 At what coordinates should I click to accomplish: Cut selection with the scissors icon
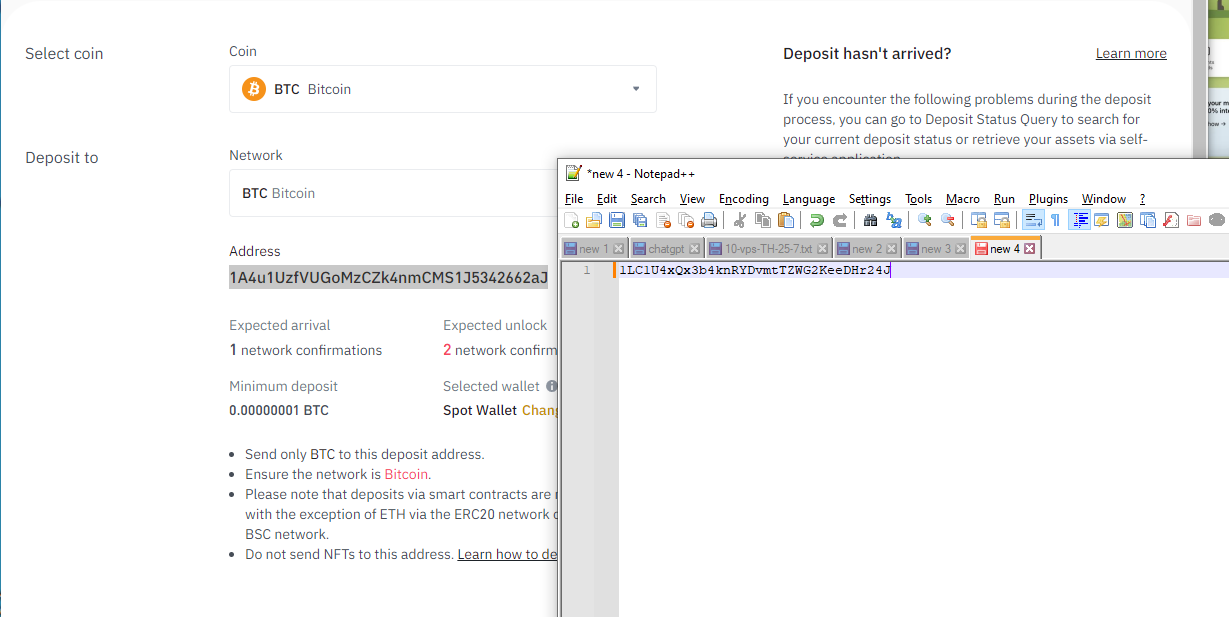click(x=738, y=220)
